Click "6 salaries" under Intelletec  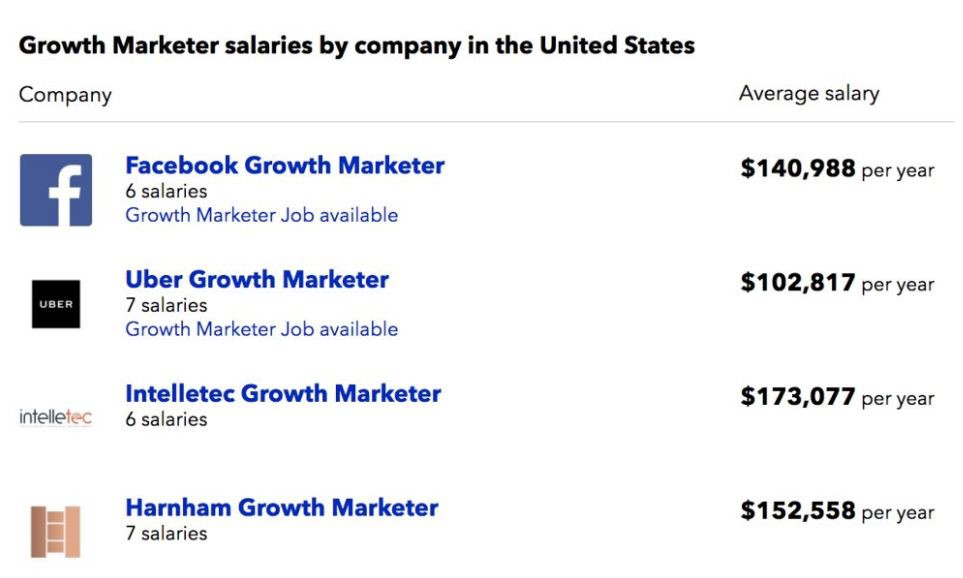click(x=166, y=419)
